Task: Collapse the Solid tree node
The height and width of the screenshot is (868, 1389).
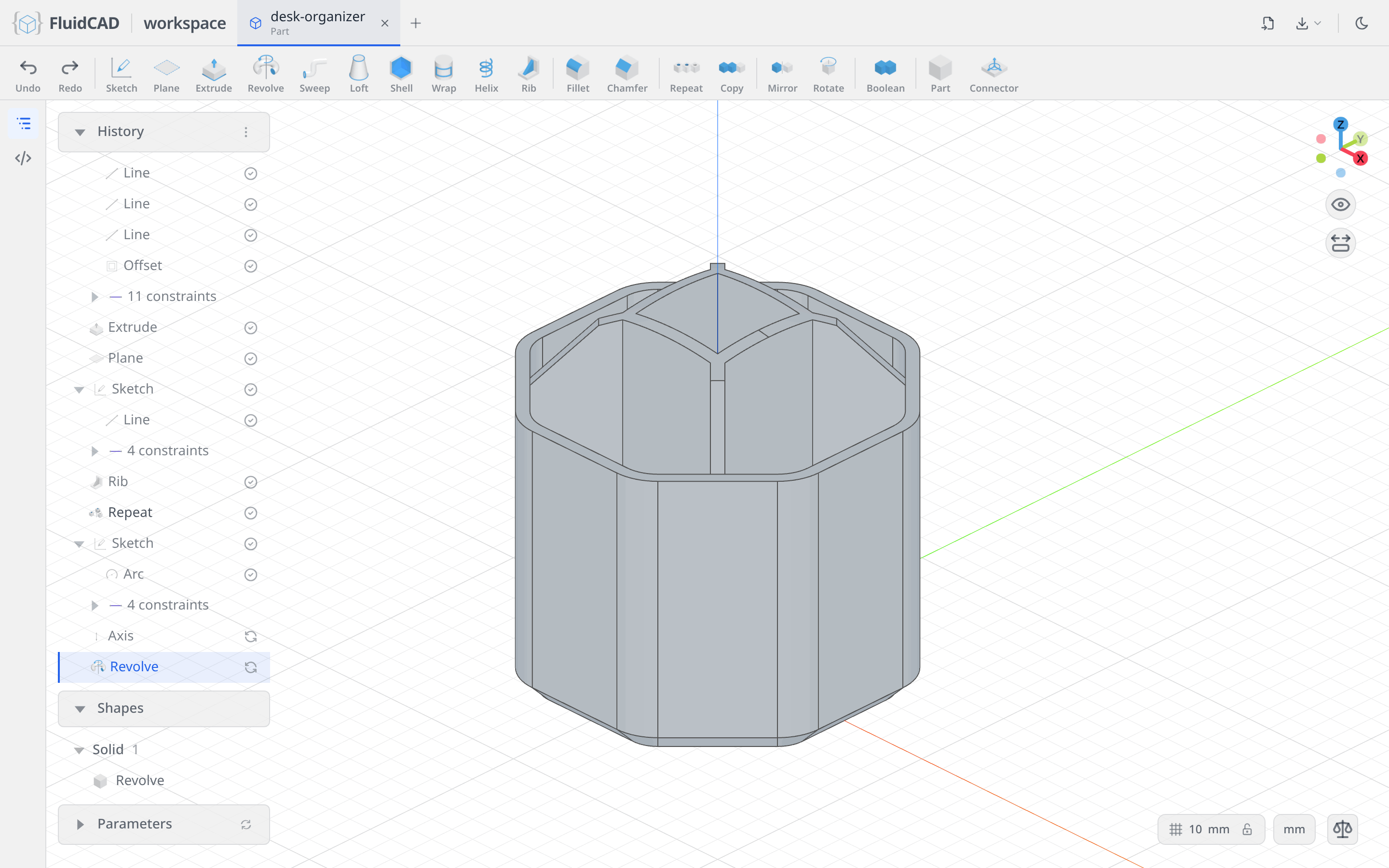Action: click(x=79, y=750)
